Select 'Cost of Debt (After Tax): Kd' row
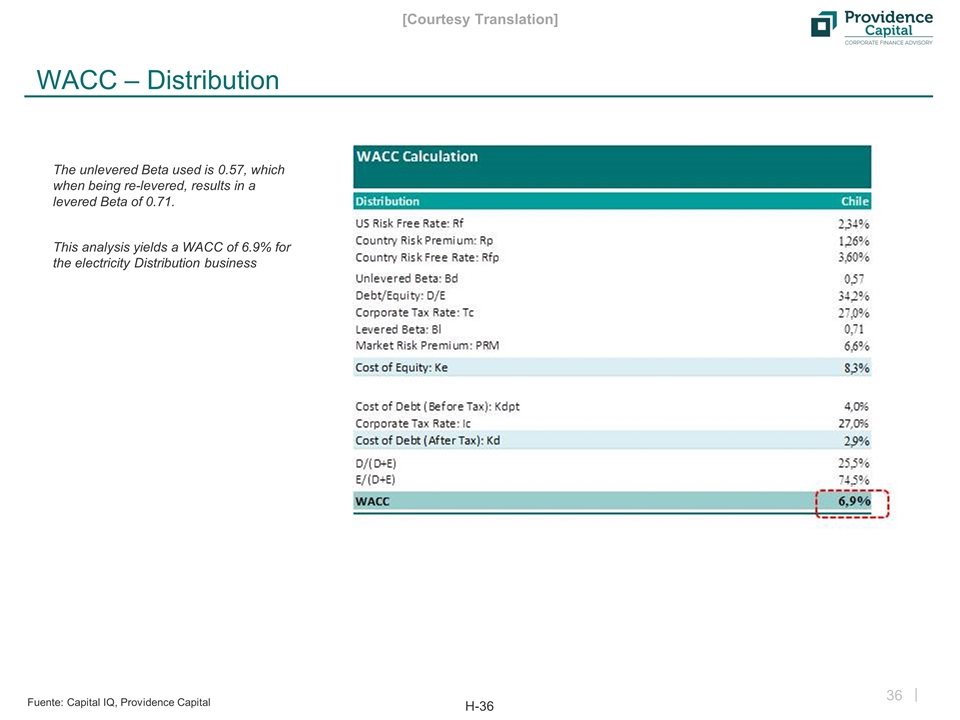This screenshot has width=960, height=720. (x=428, y=441)
